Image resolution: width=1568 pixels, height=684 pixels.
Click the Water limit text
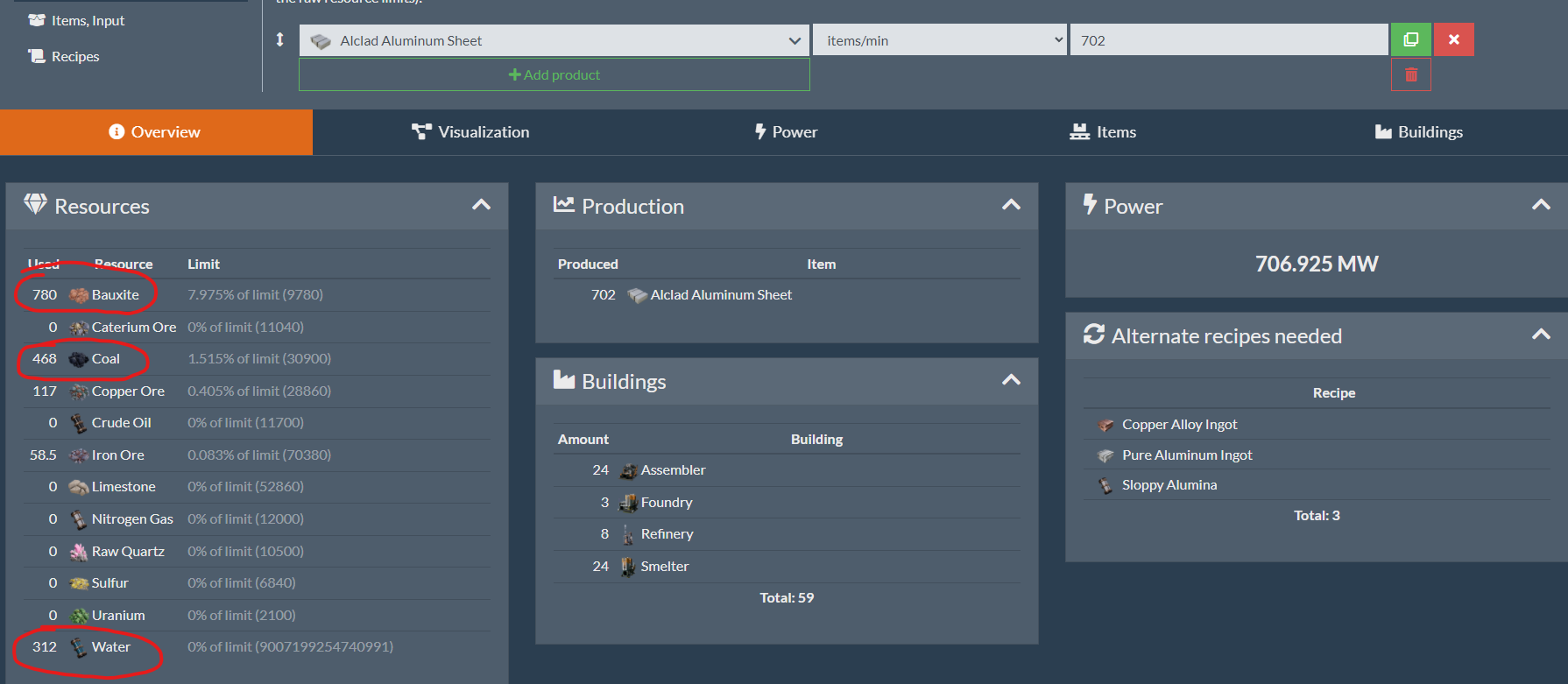[x=290, y=647]
